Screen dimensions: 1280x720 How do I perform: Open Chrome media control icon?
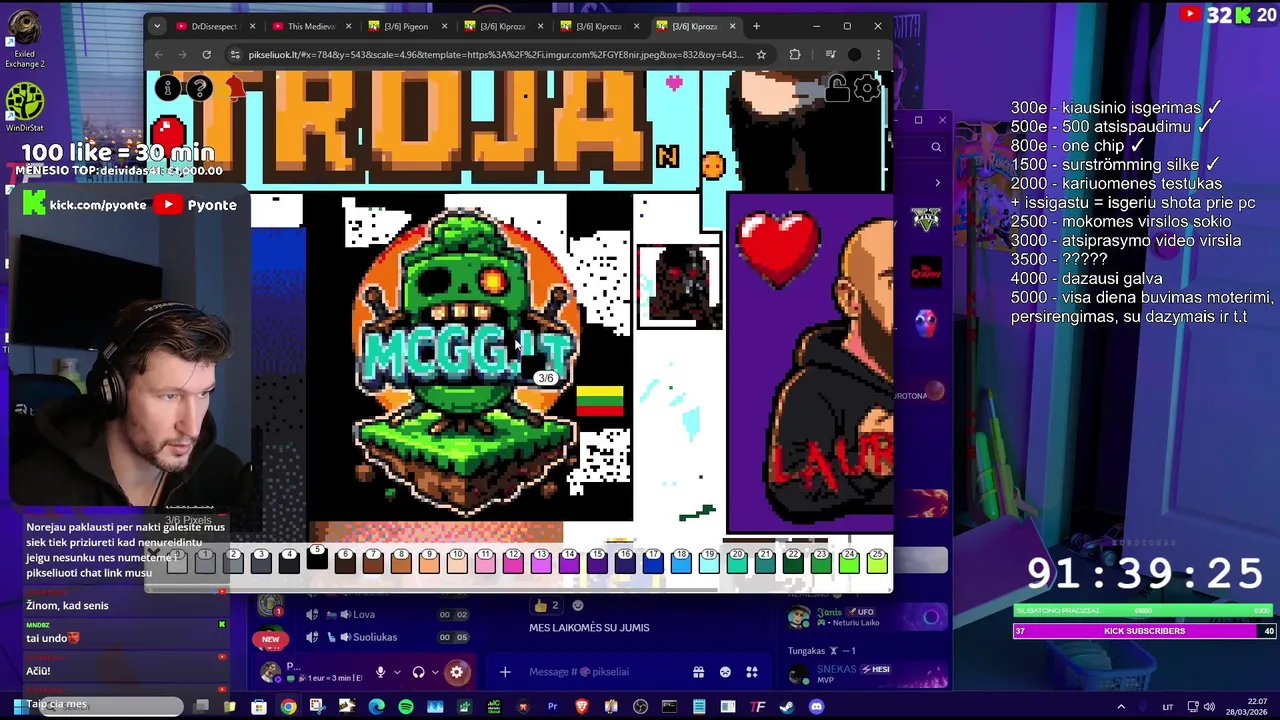point(830,55)
